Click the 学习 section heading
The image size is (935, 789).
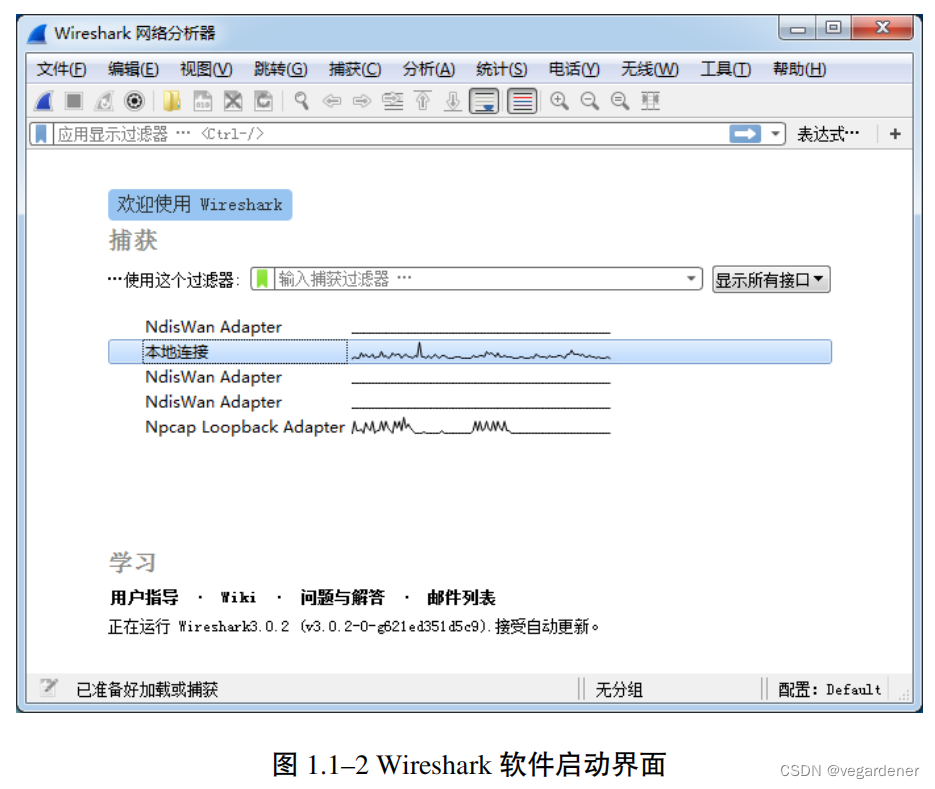click(133, 562)
